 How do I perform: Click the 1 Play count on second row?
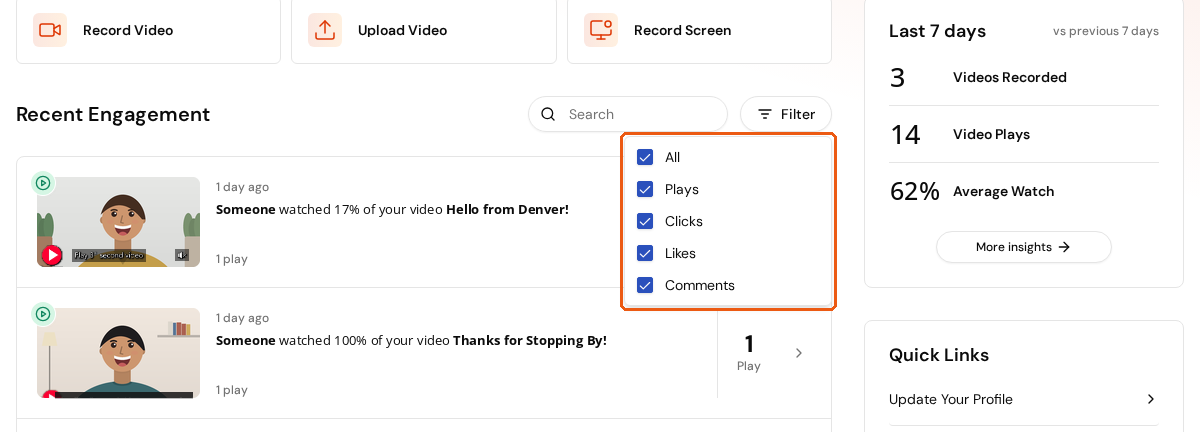[749, 352]
